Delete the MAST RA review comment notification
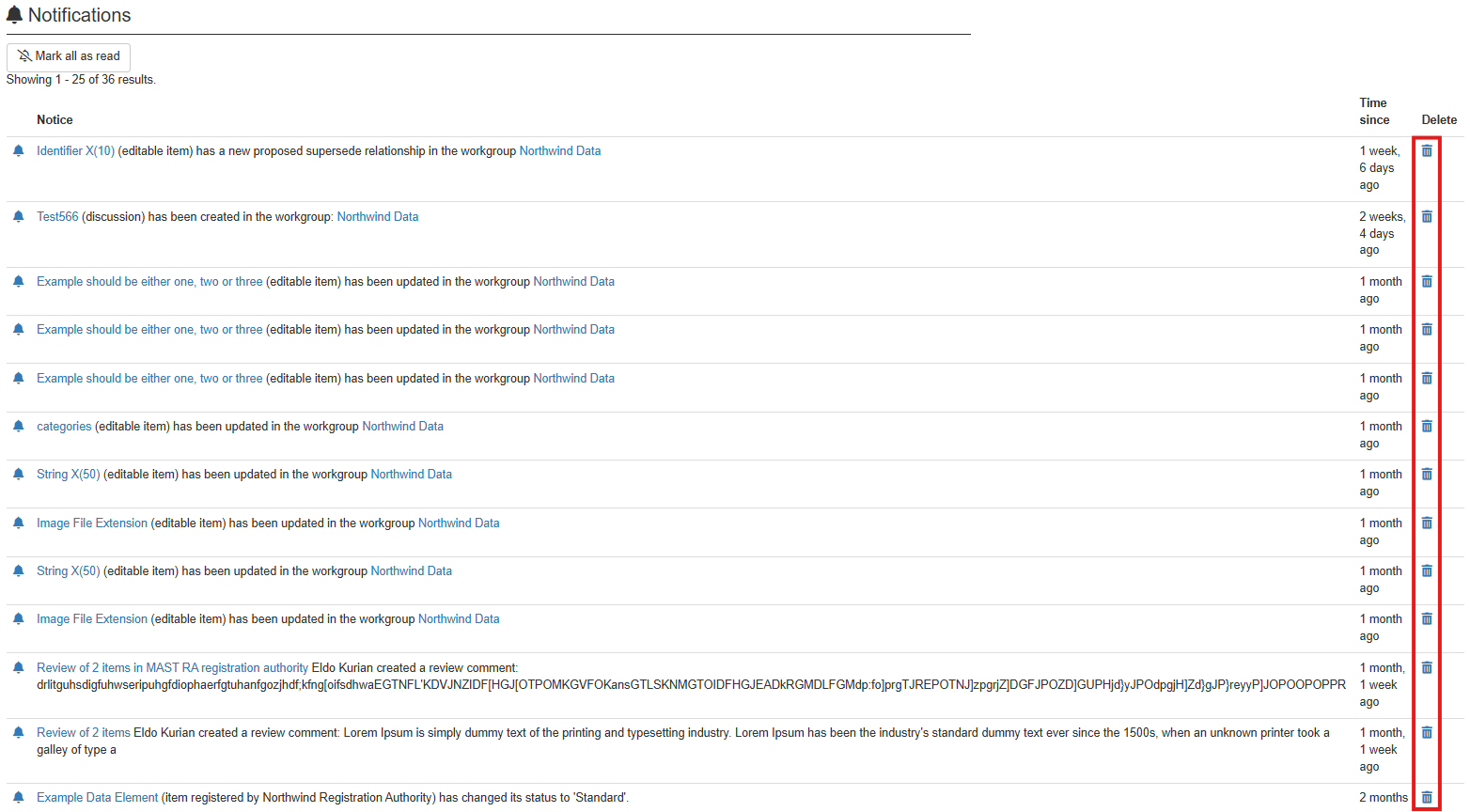 tap(1427, 668)
